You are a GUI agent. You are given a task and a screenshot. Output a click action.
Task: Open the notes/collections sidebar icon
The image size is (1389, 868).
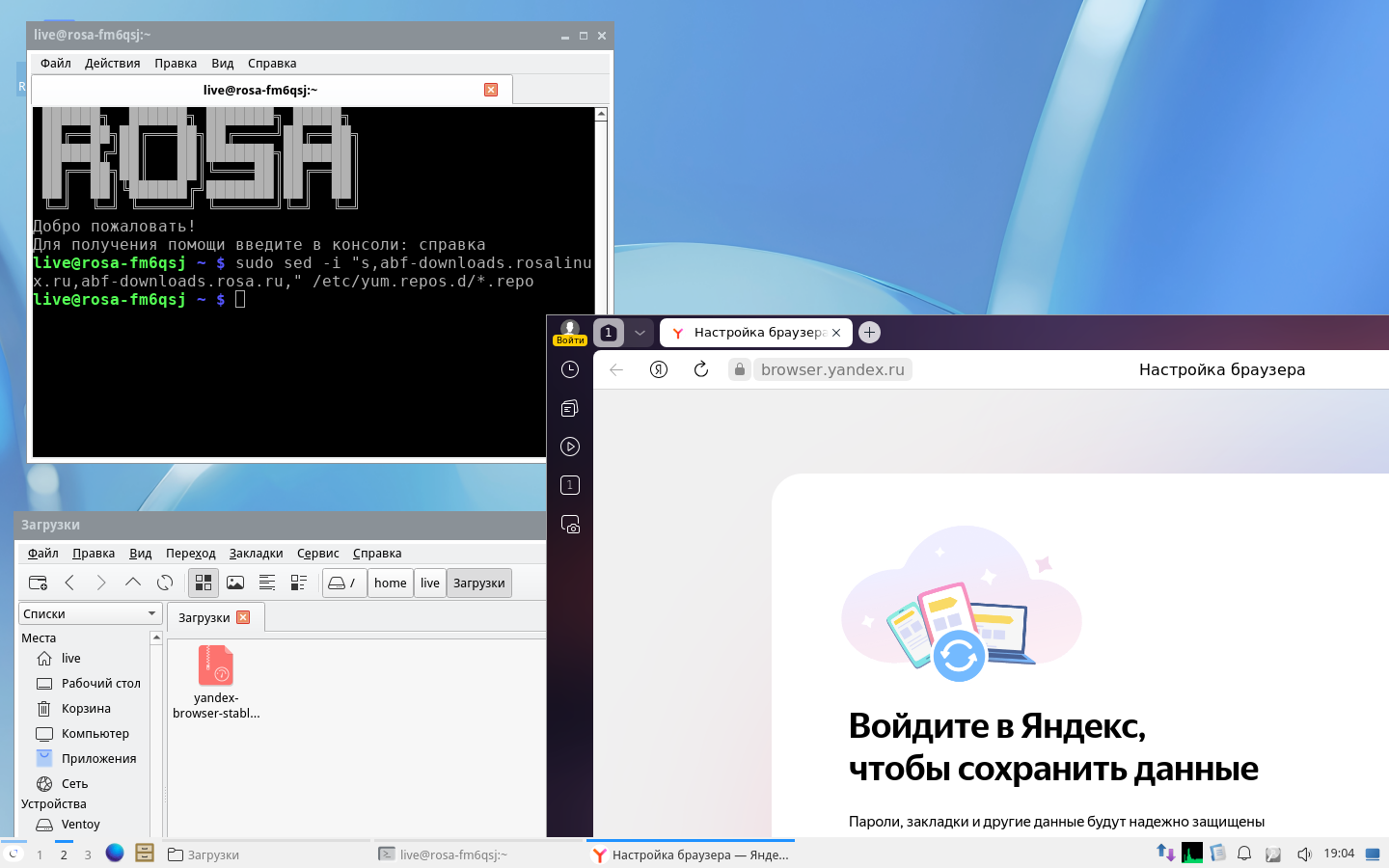[x=570, y=408]
